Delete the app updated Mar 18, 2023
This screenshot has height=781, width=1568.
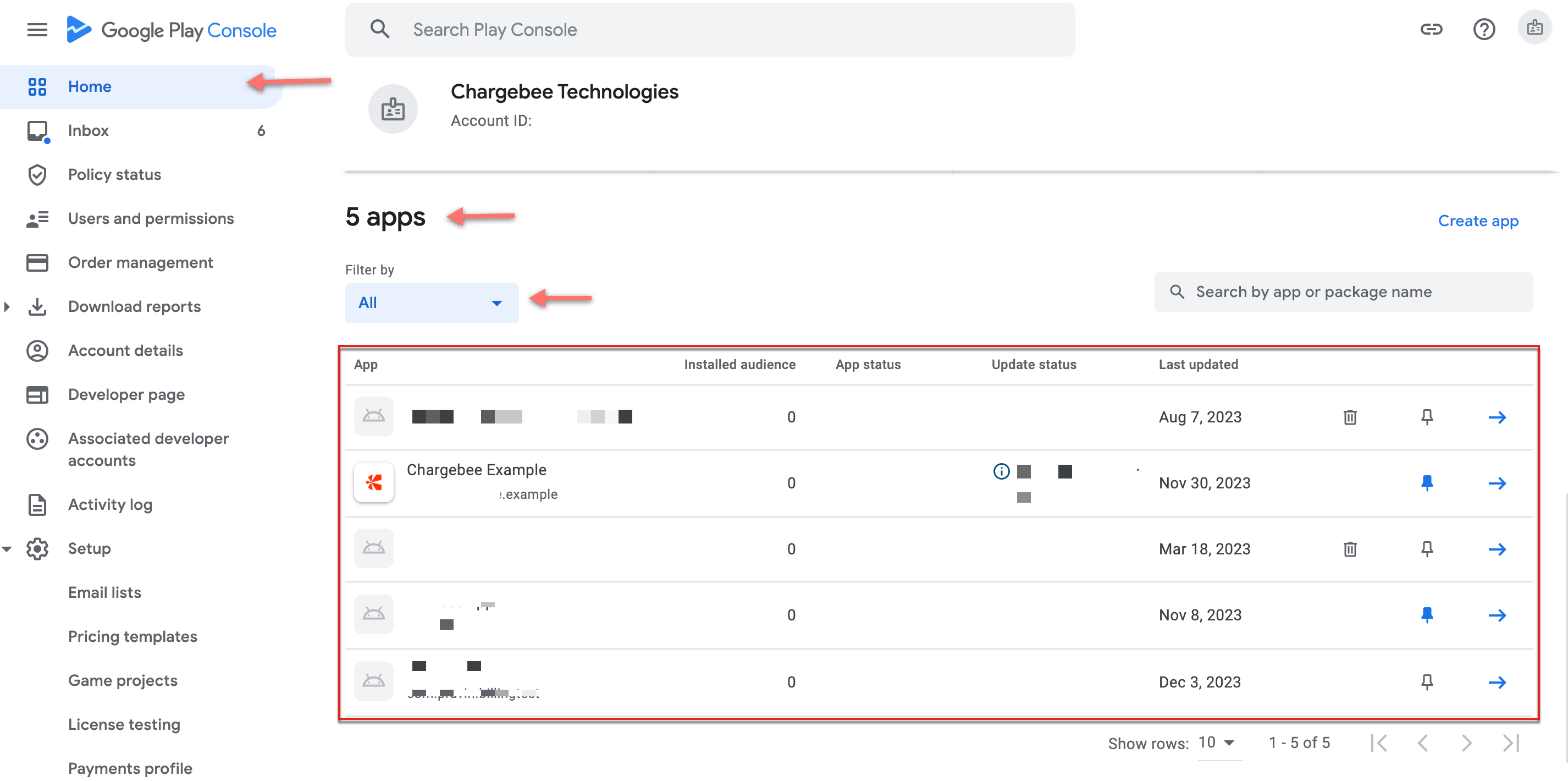pos(1350,549)
